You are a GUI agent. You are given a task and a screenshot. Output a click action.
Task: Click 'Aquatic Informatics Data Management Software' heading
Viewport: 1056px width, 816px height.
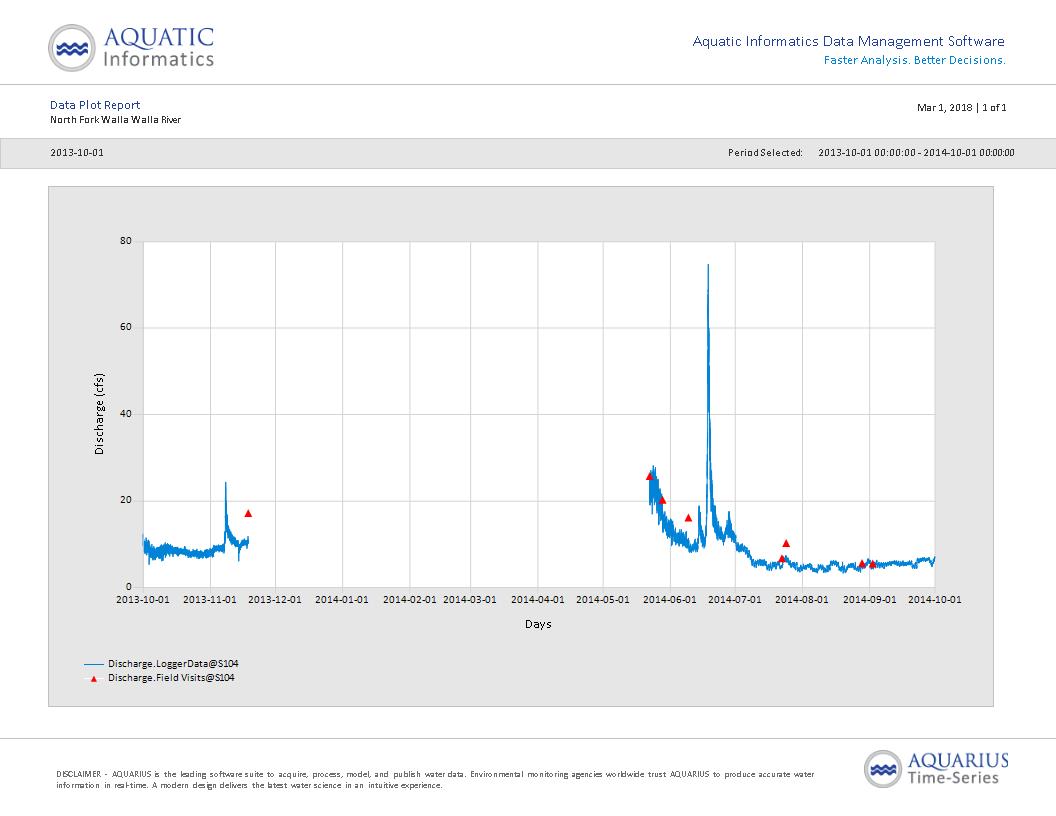(849, 41)
